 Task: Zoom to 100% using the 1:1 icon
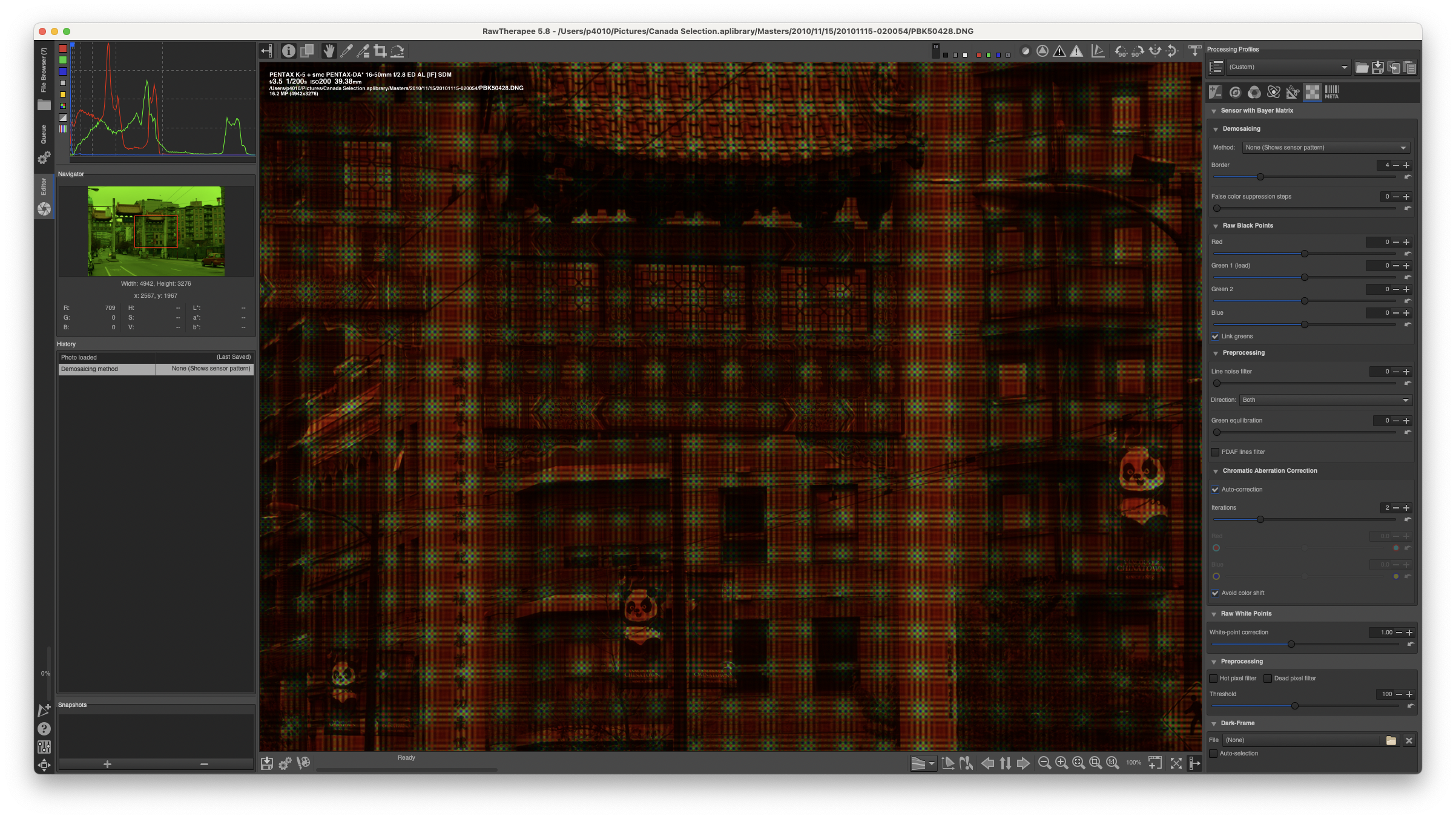click(1112, 763)
